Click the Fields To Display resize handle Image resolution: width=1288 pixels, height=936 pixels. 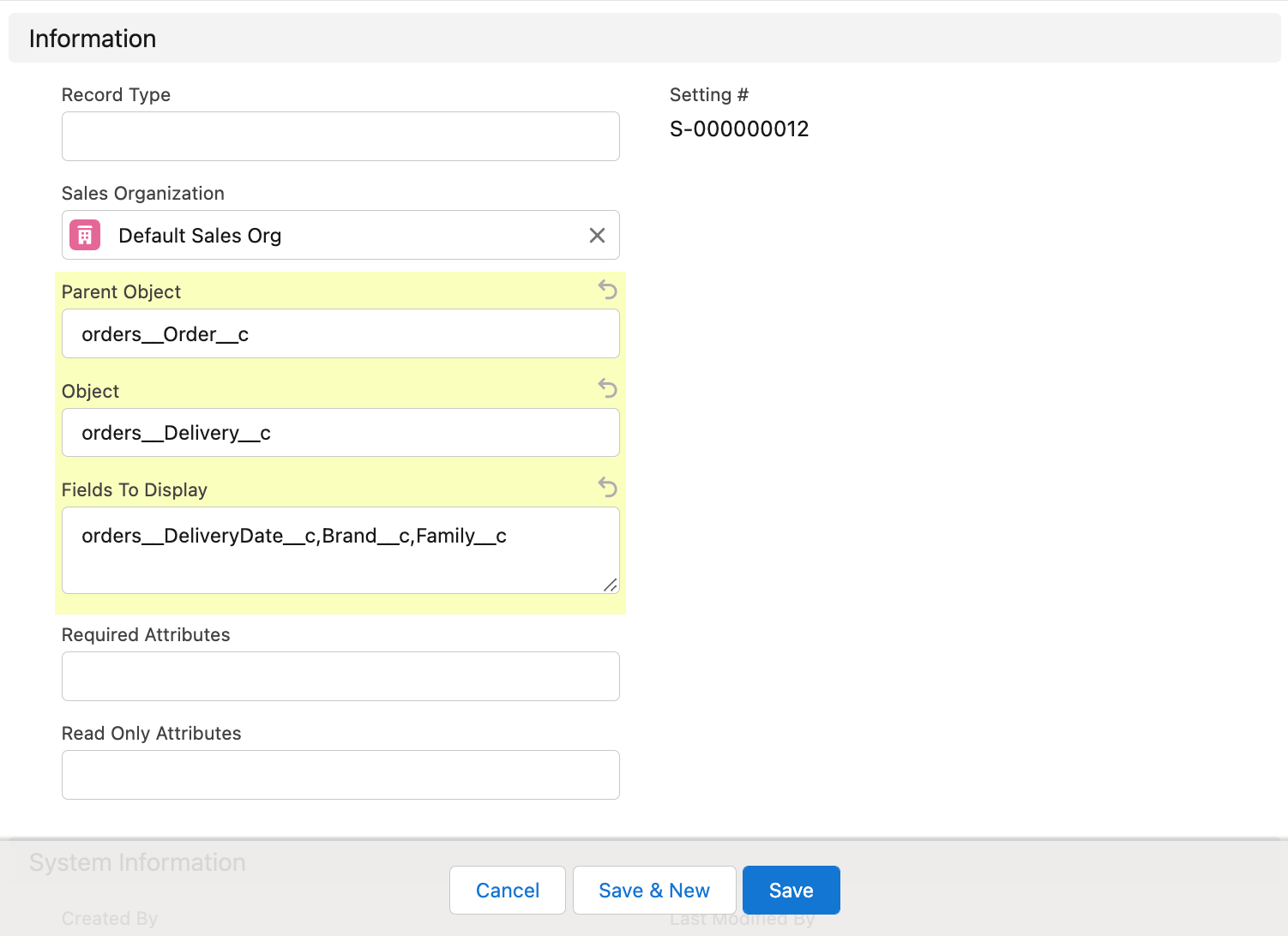[611, 586]
